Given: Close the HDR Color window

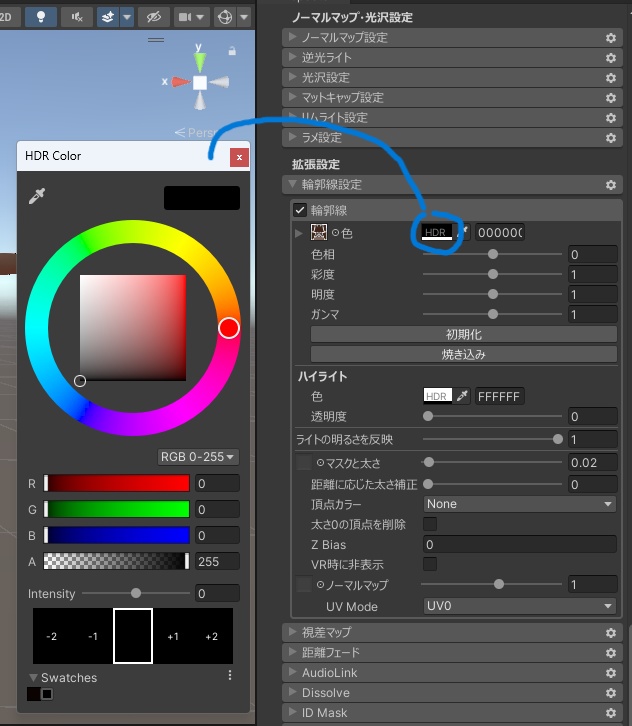Looking at the screenshot, I should [239, 157].
